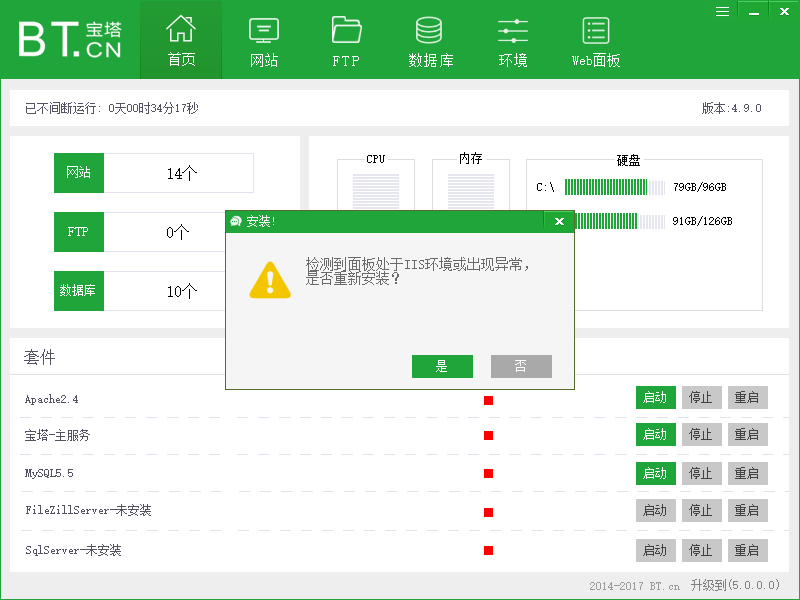Open the 网站 website tab icon
The image size is (800, 600).
264,30
